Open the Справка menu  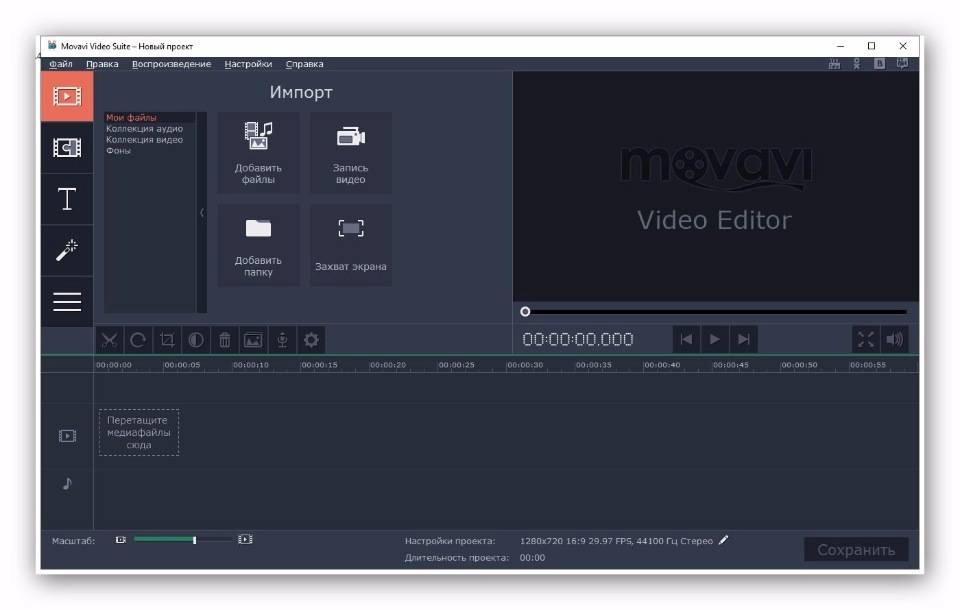304,64
